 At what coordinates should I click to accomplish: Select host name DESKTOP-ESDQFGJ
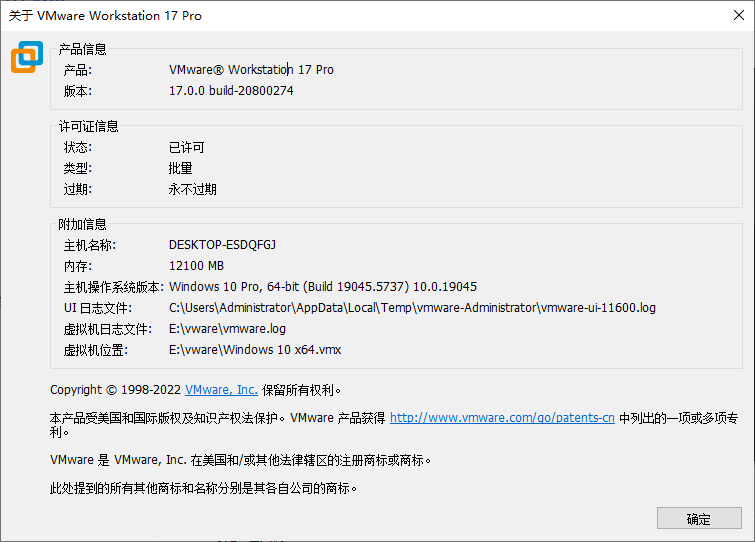[222, 245]
